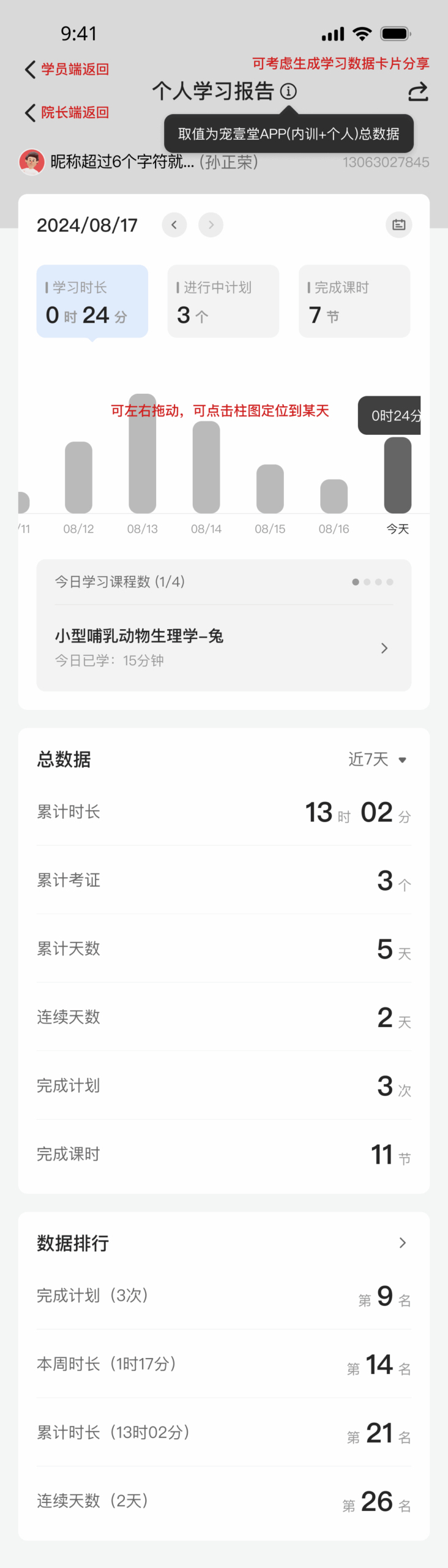
Task: Open 数据排行 details chevron
Action: (x=402, y=1243)
